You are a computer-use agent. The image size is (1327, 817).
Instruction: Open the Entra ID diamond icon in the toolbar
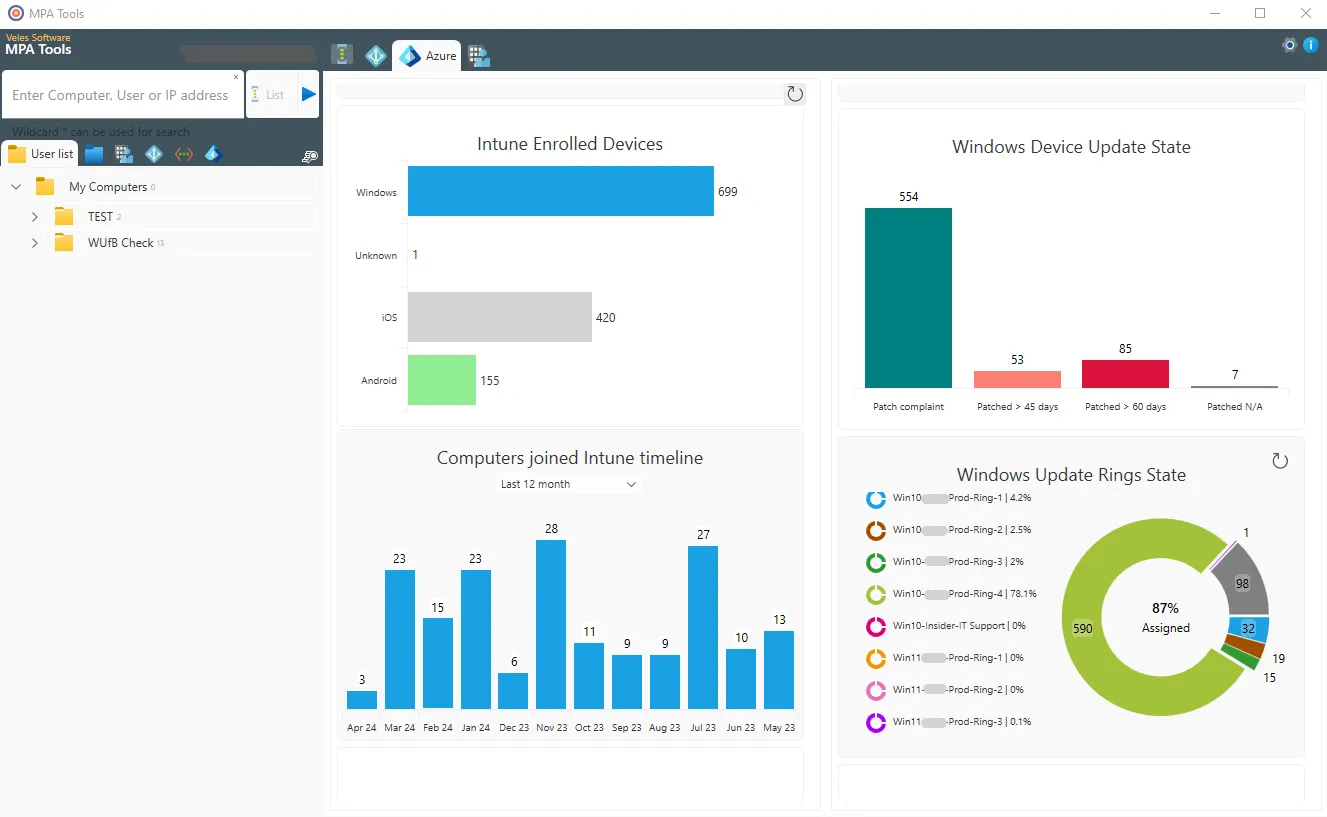376,55
